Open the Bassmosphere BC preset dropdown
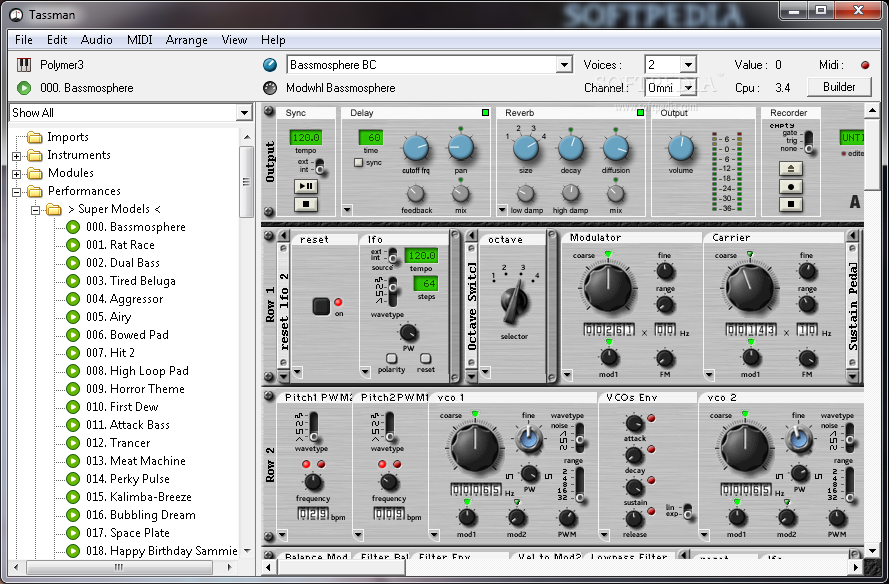The height and width of the screenshot is (584, 889). click(x=564, y=65)
